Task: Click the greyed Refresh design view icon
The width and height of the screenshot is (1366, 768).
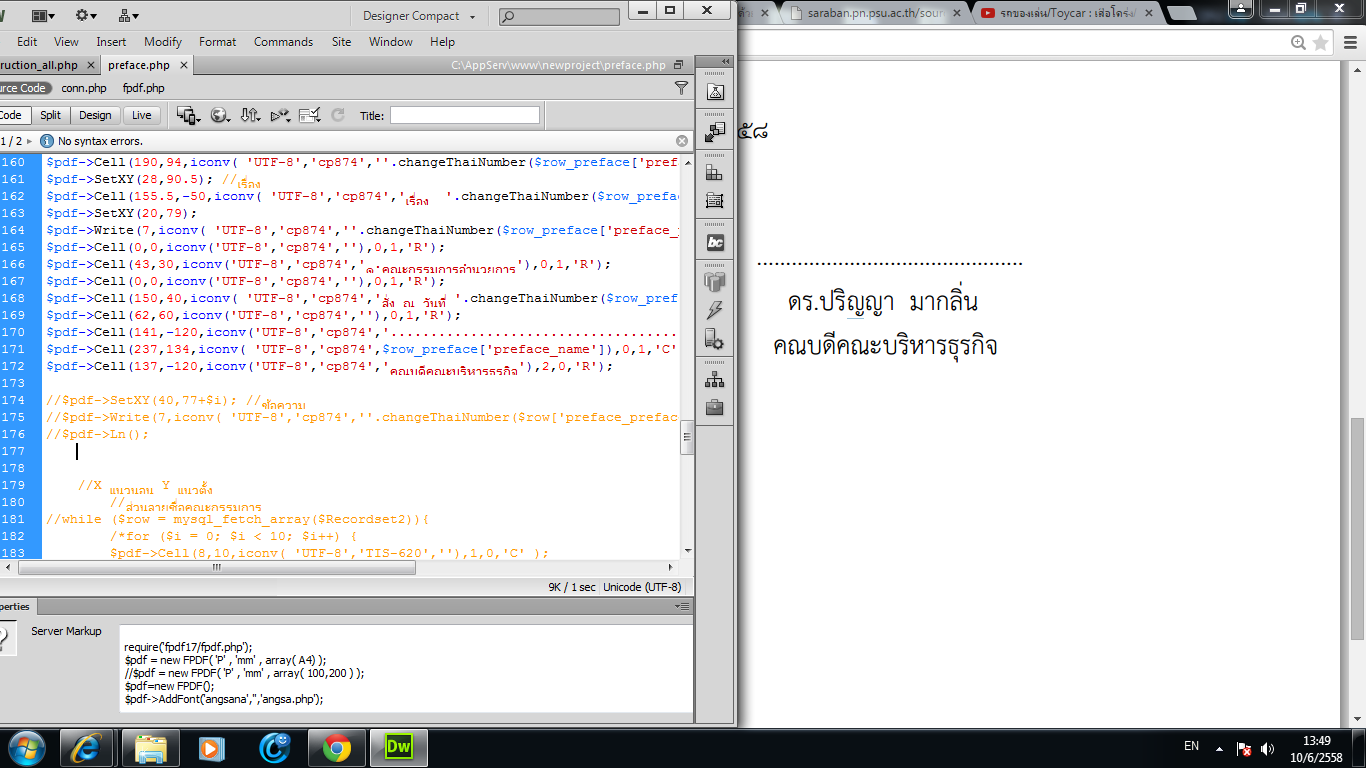Action: coord(338,115)
